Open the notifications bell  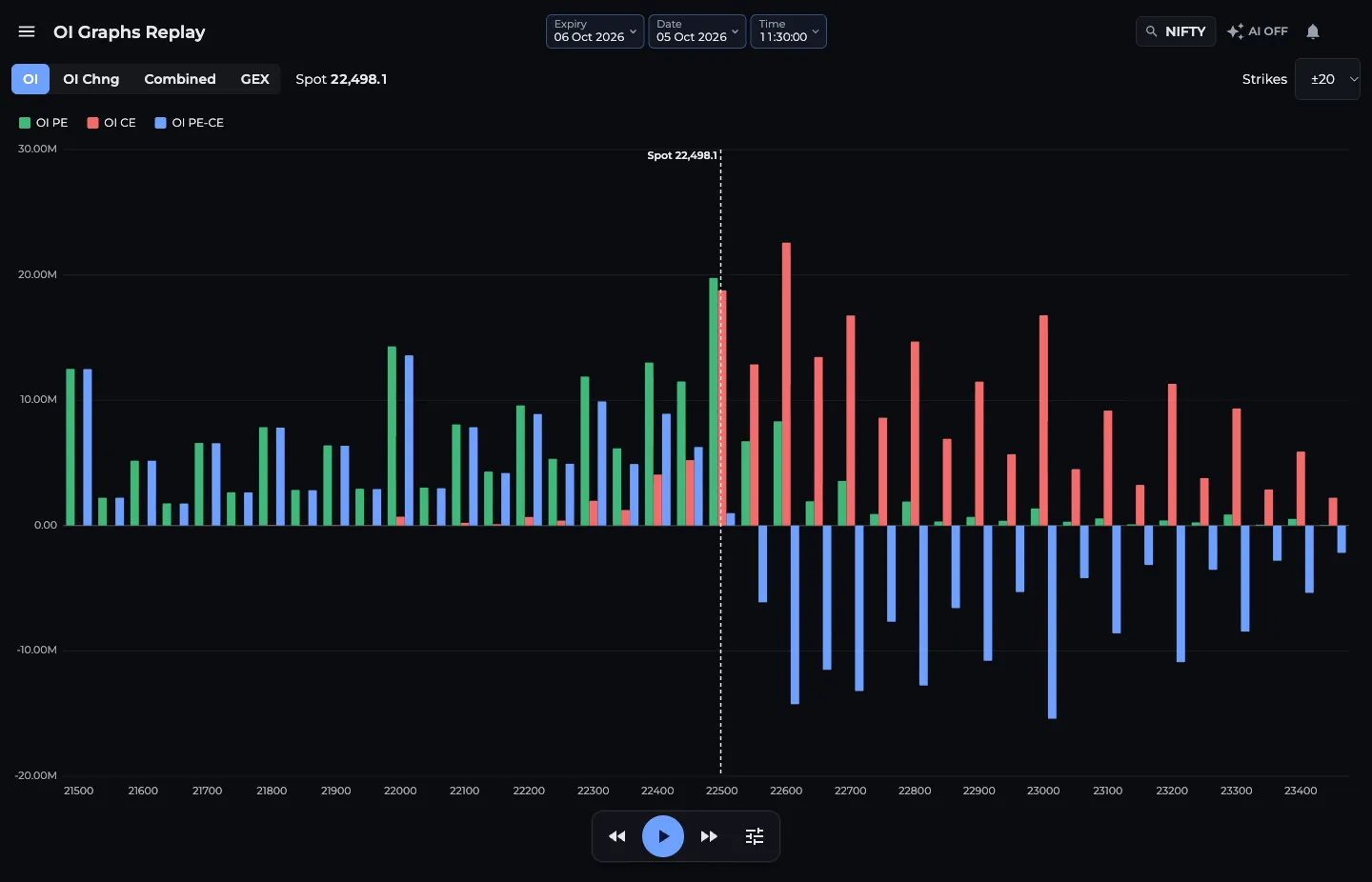point(1313,31)
